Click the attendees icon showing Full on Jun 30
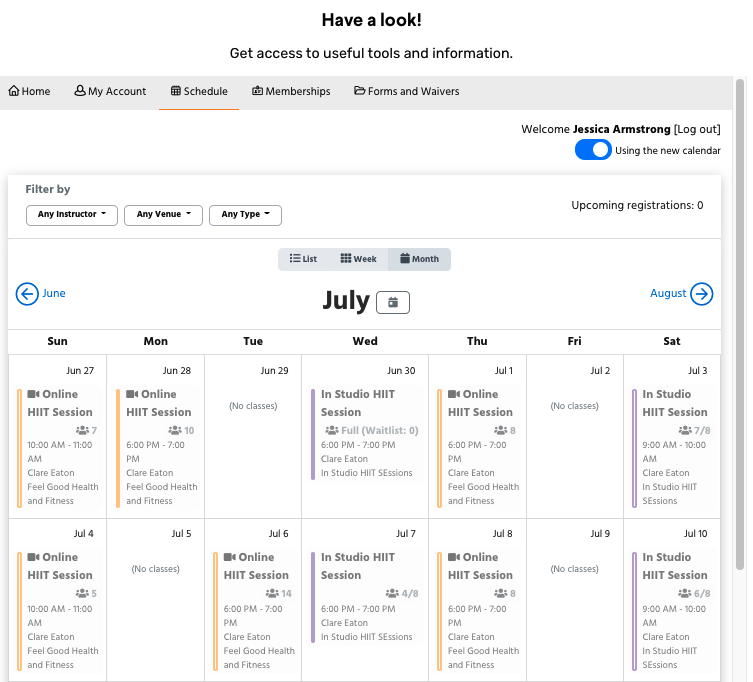The width and height of the screenshot is (753, 682). pyautogui.click(x=332, y=430)
